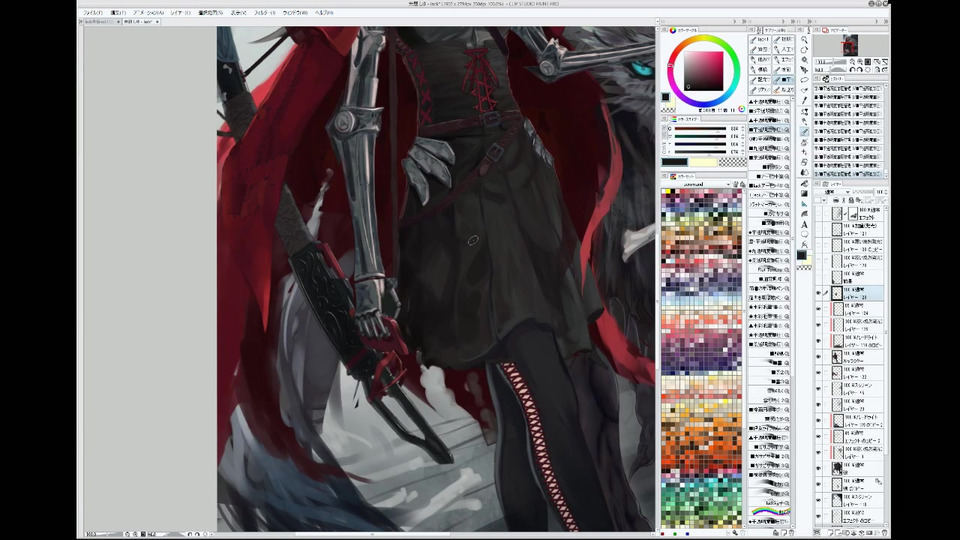
Task: Open the 編集 (Edit) menu
Action: [118, 12]
